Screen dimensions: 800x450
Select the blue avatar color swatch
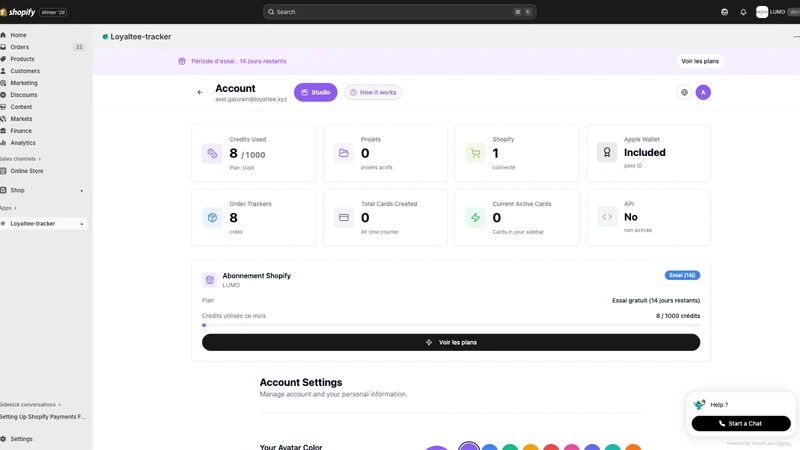click(x=490, y=447)
